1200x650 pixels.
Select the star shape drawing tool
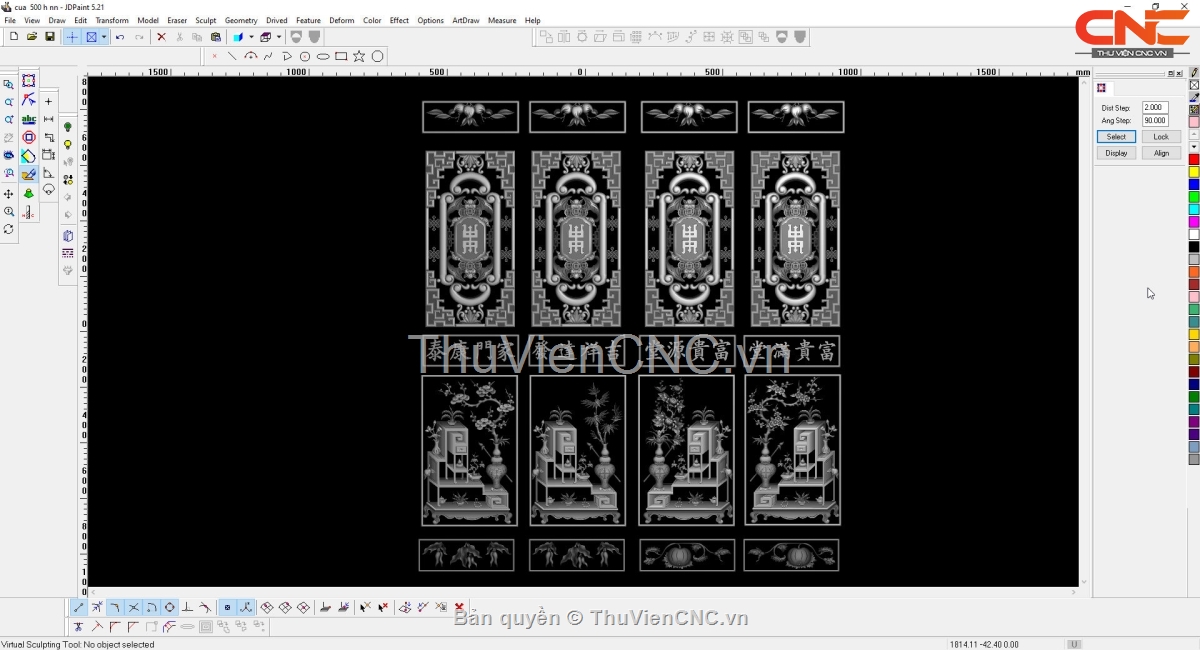(x=359, y=57)
